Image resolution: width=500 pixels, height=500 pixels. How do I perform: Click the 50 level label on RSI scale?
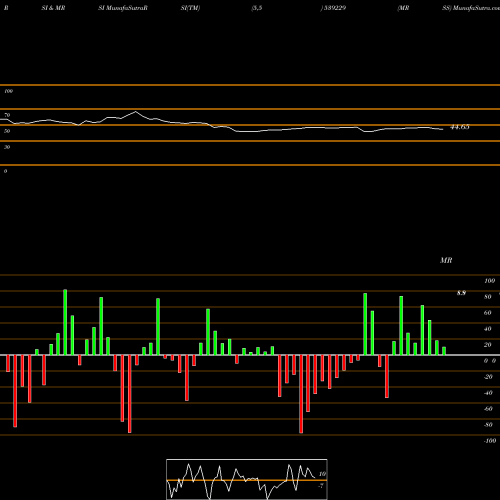7,131
